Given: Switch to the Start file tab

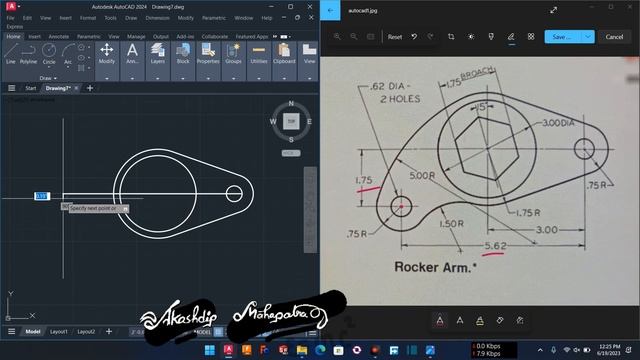Looking at the screenshot, I should coord(31,88).
